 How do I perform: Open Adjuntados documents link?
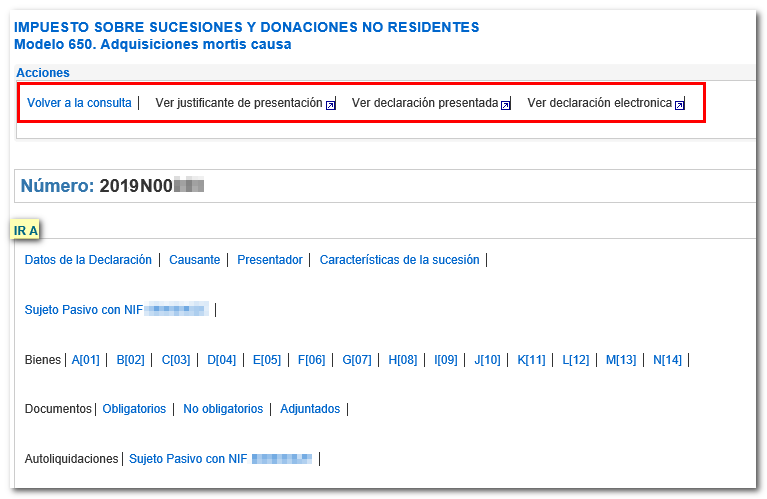coord(310,409)
